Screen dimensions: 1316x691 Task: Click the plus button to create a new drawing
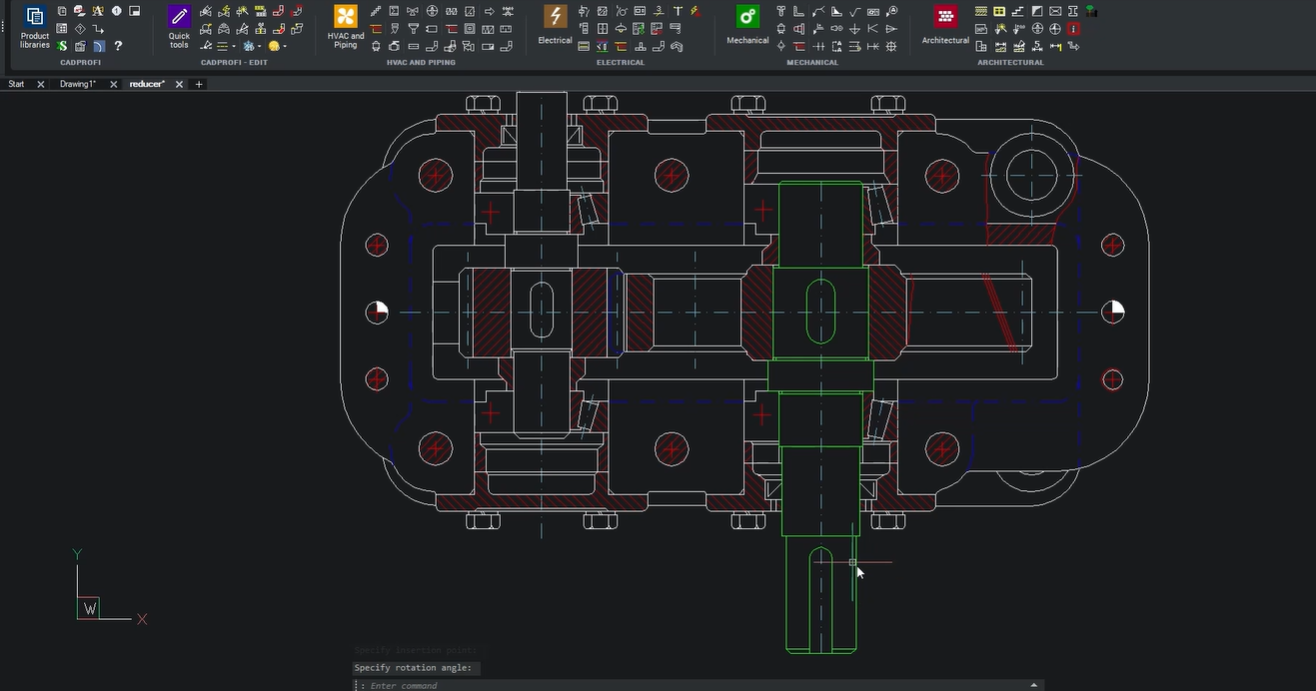tap(198, 84)
